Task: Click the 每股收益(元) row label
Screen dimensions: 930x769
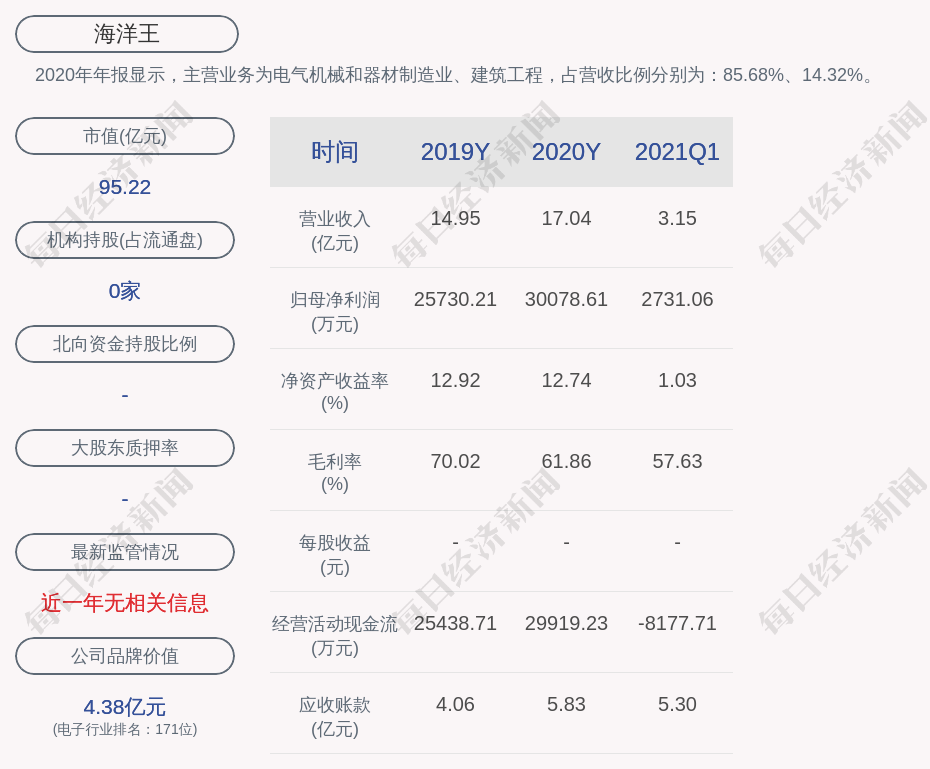Action: click(335, 555)
